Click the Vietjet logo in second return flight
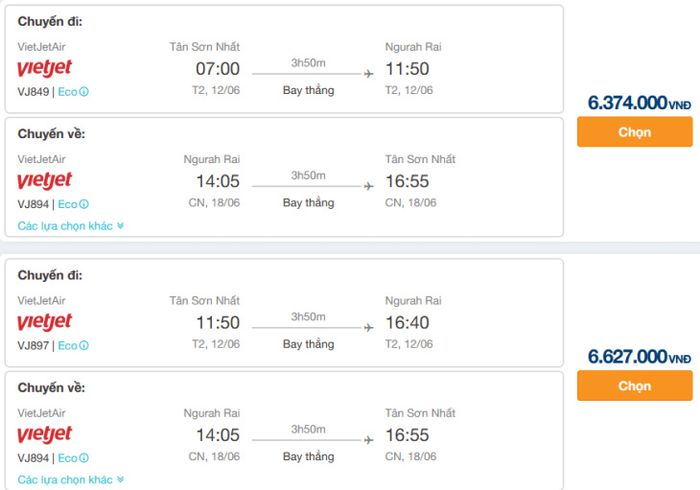 tap(44, 435)
